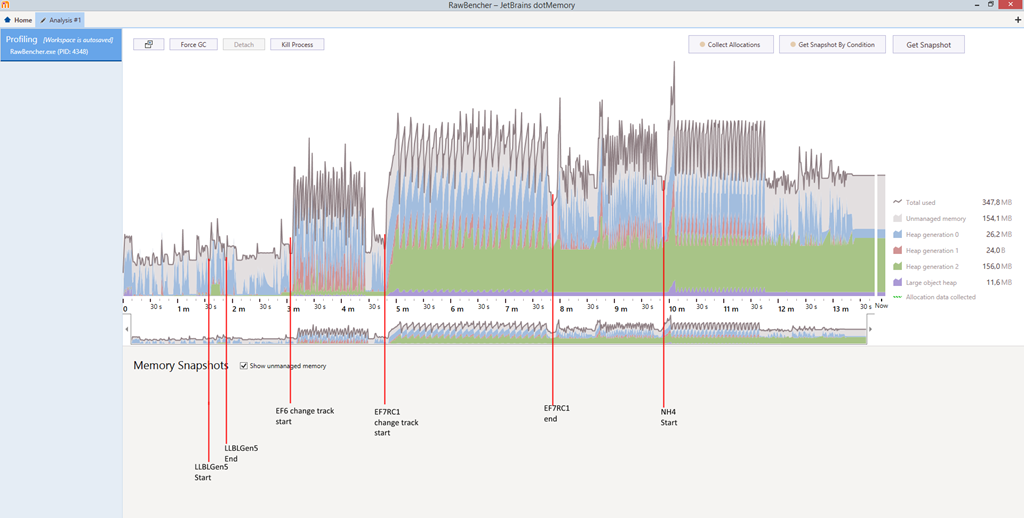Click the dotMemory app icon in title bar
This screenshot has width=1024, height=518.
click(5, 5)
